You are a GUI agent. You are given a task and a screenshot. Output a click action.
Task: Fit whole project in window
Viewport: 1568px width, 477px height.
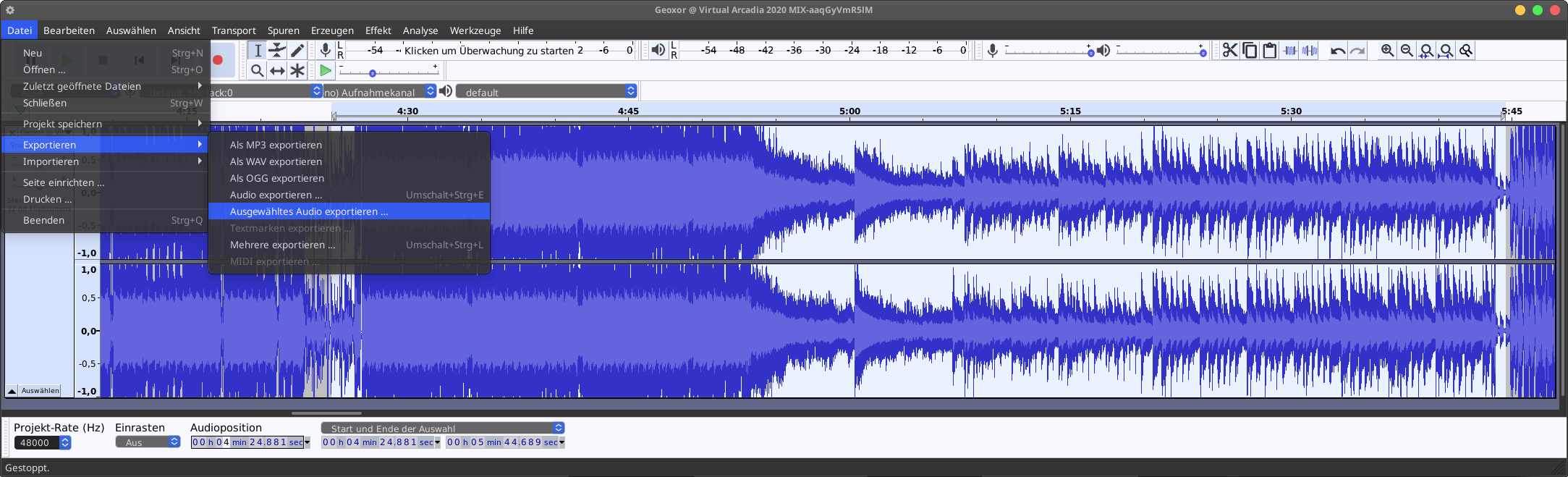1446,50
